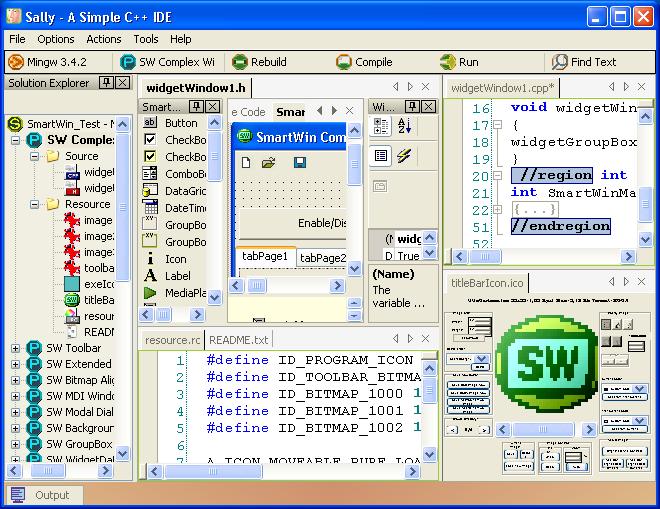Expand the SW Toolbar project node

tap(15, 349)
